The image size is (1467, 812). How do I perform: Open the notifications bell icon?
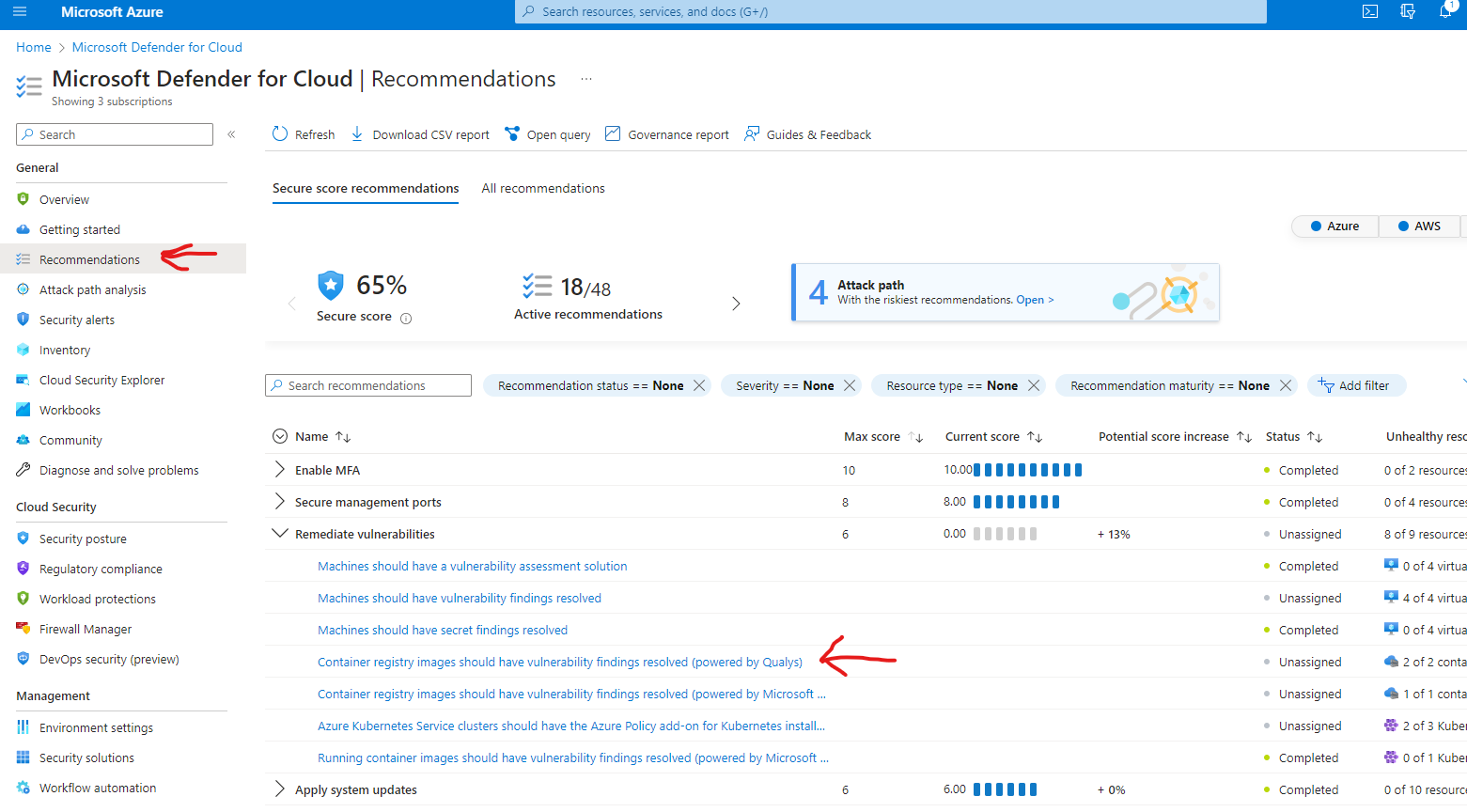1445,12
